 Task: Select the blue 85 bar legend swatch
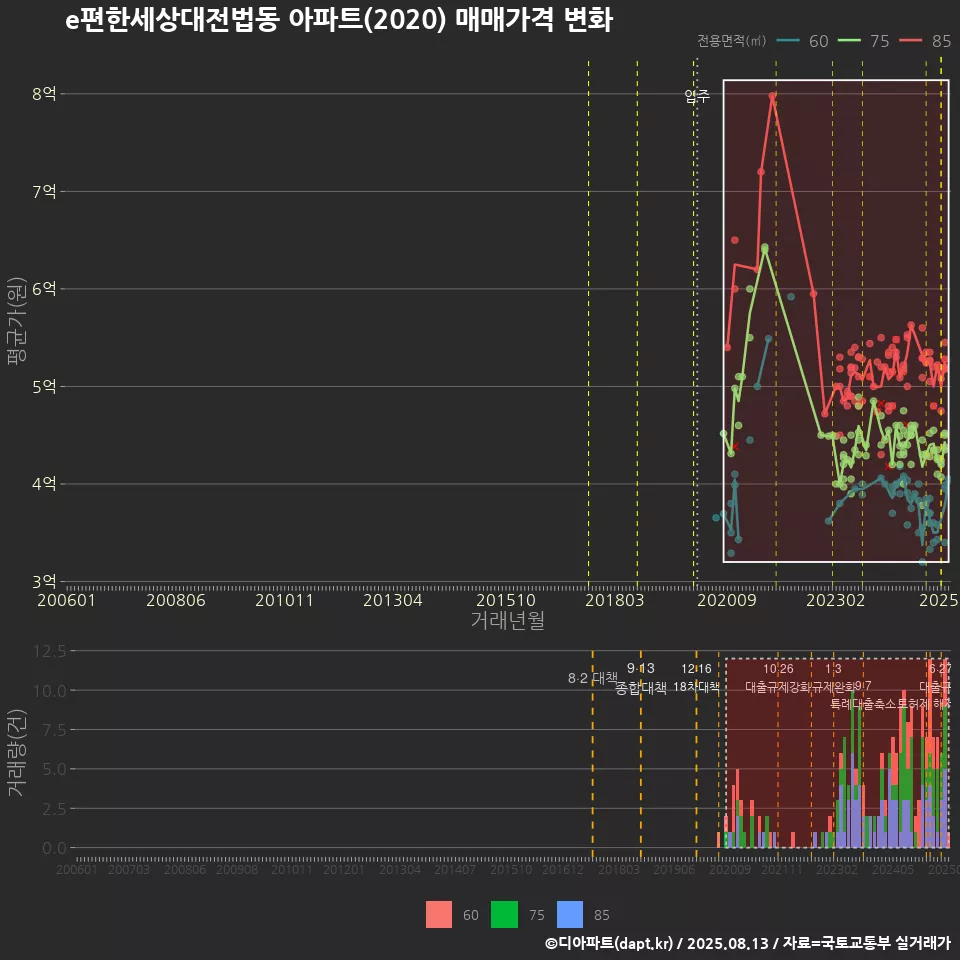coord(570,915)
